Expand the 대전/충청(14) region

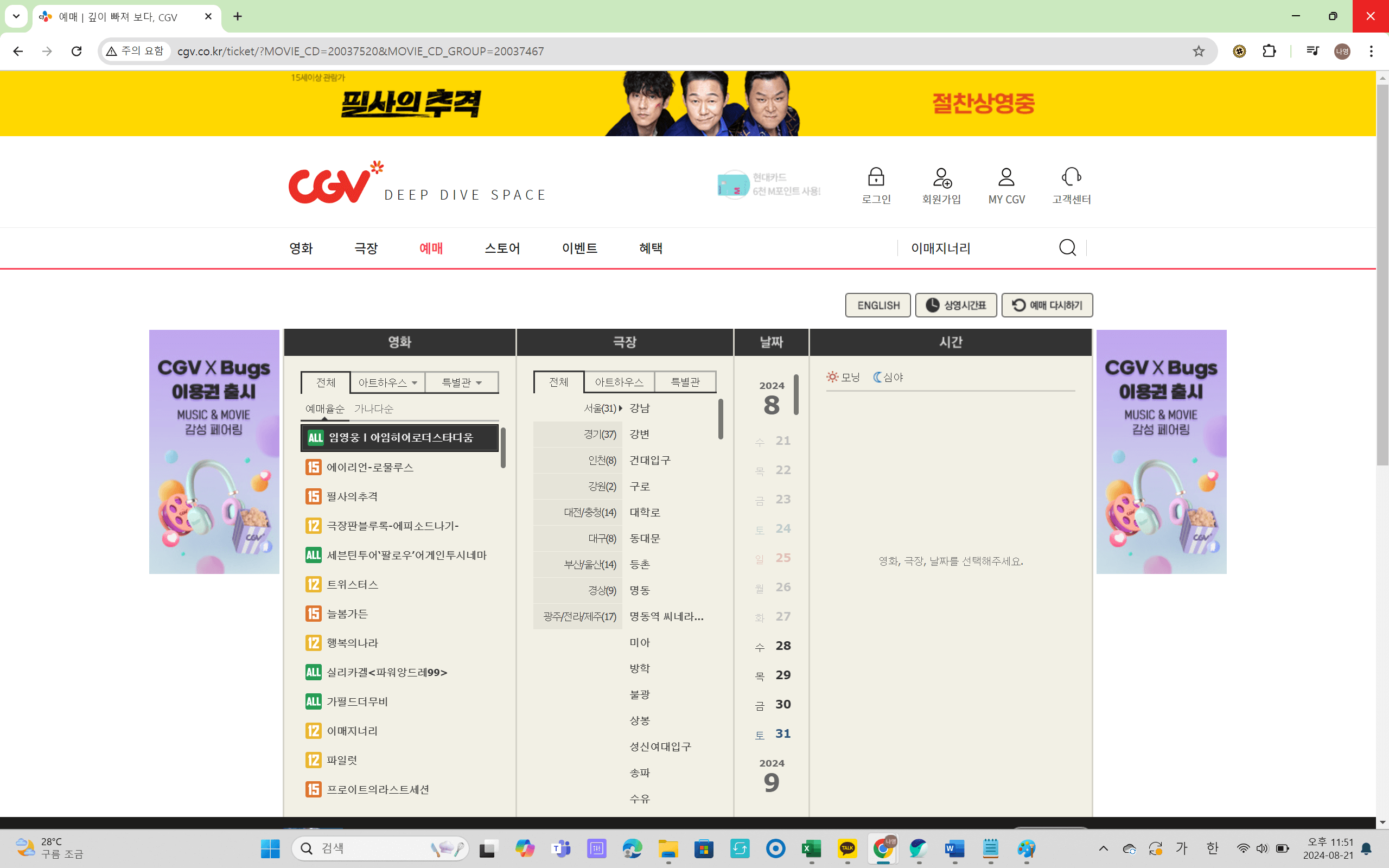577,512
